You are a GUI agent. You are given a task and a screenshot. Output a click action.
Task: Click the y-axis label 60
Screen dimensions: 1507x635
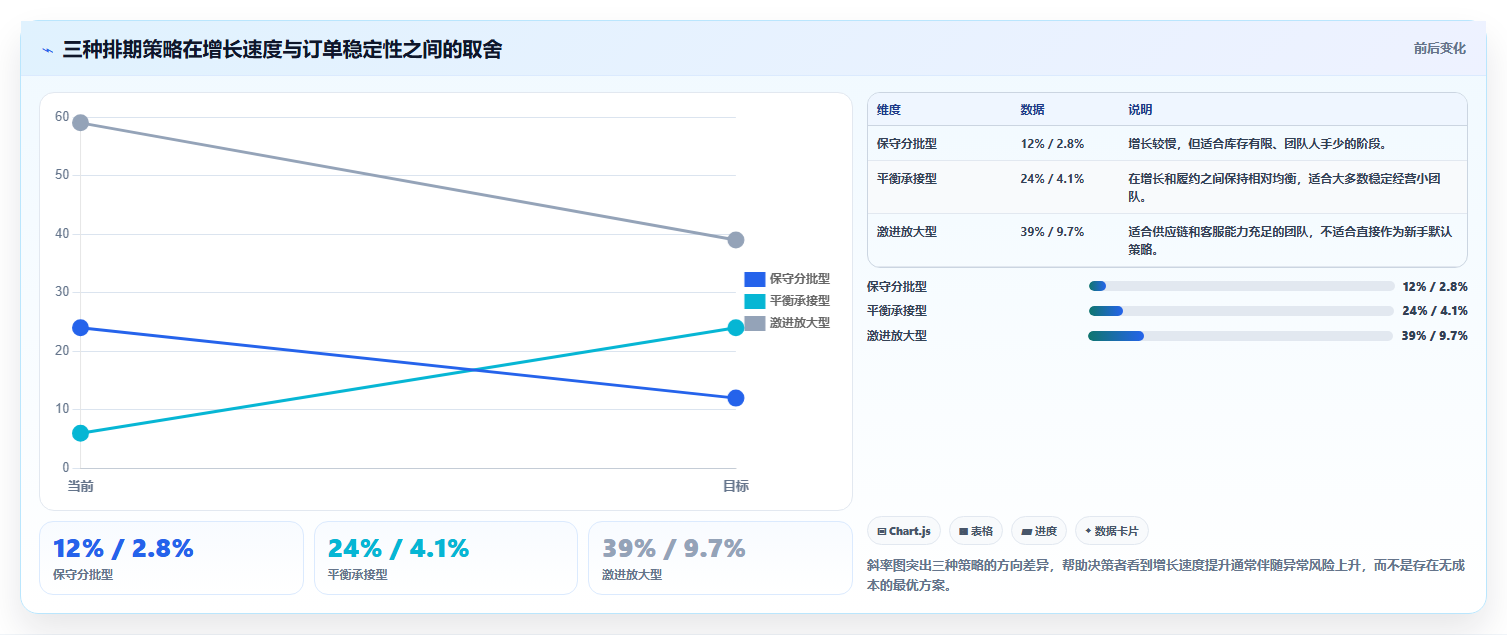pos(62,117)
